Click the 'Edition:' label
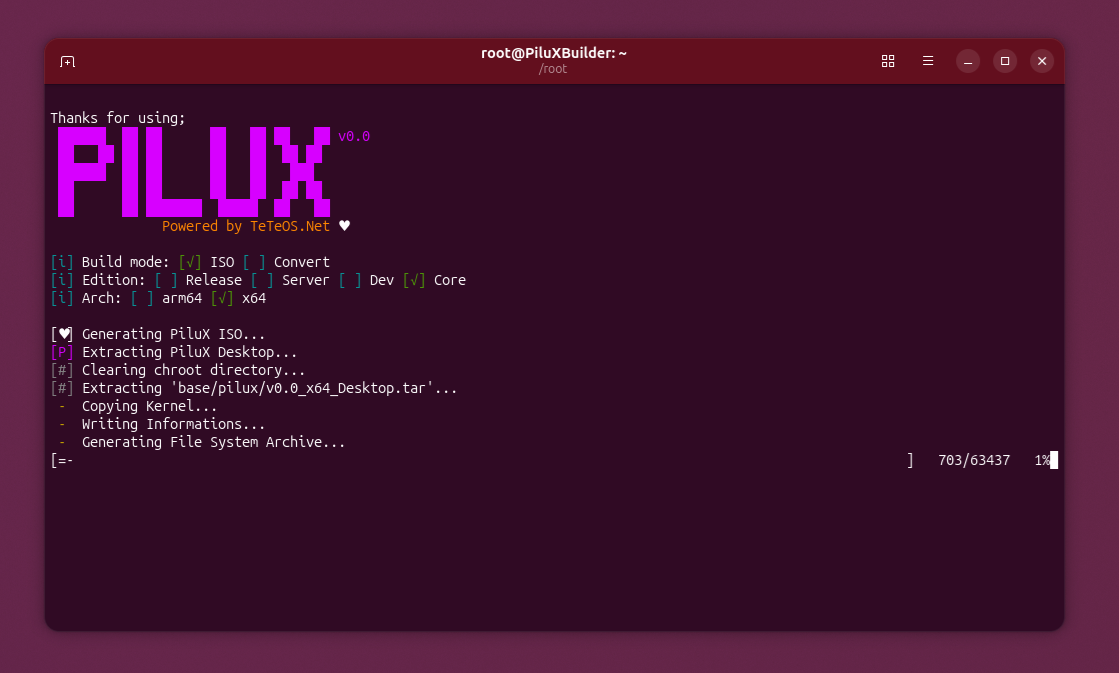This screenshot has width=1119, height=673. tap(113, 280)
